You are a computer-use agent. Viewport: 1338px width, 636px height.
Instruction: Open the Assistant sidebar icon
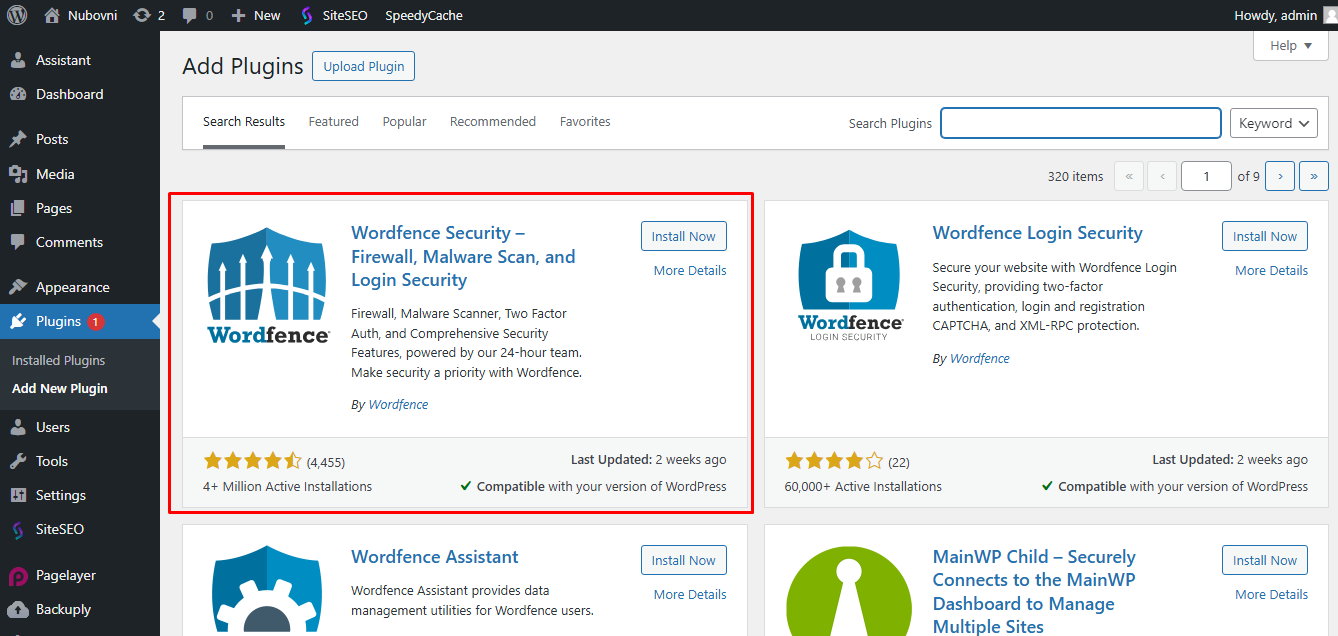coord(18,60)
